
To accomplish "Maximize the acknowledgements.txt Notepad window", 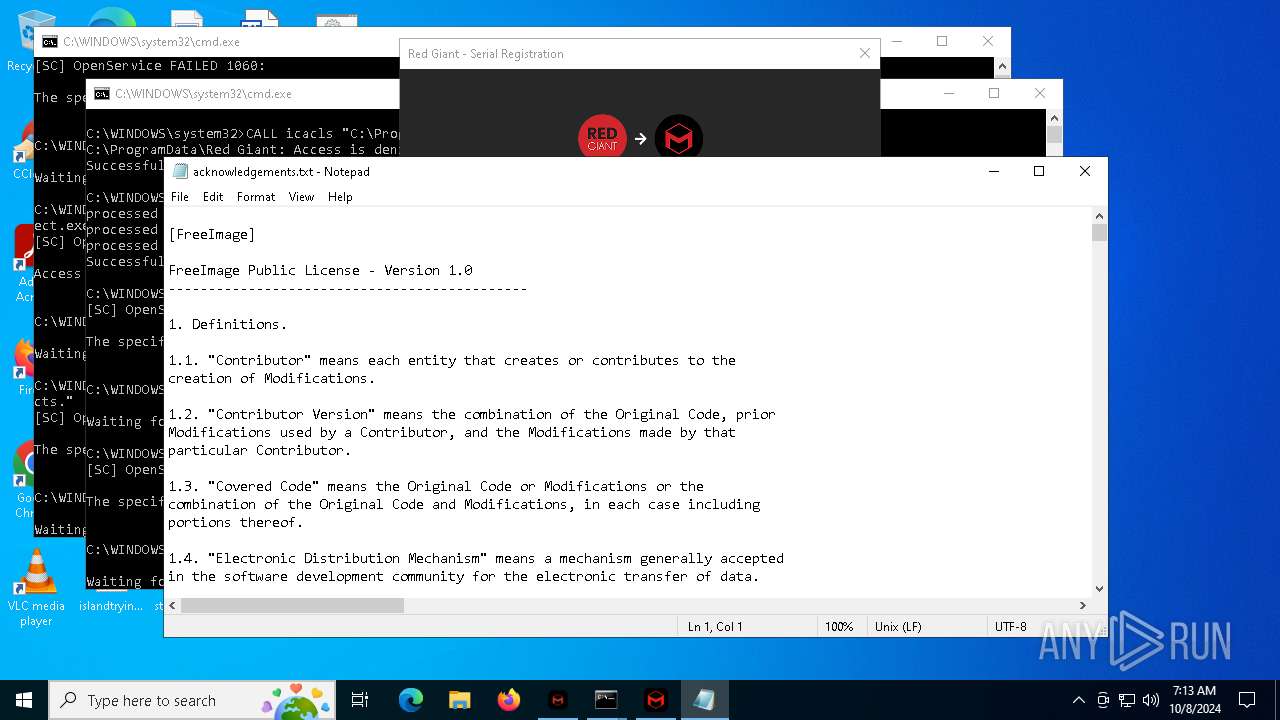I will pos(1039,171).
